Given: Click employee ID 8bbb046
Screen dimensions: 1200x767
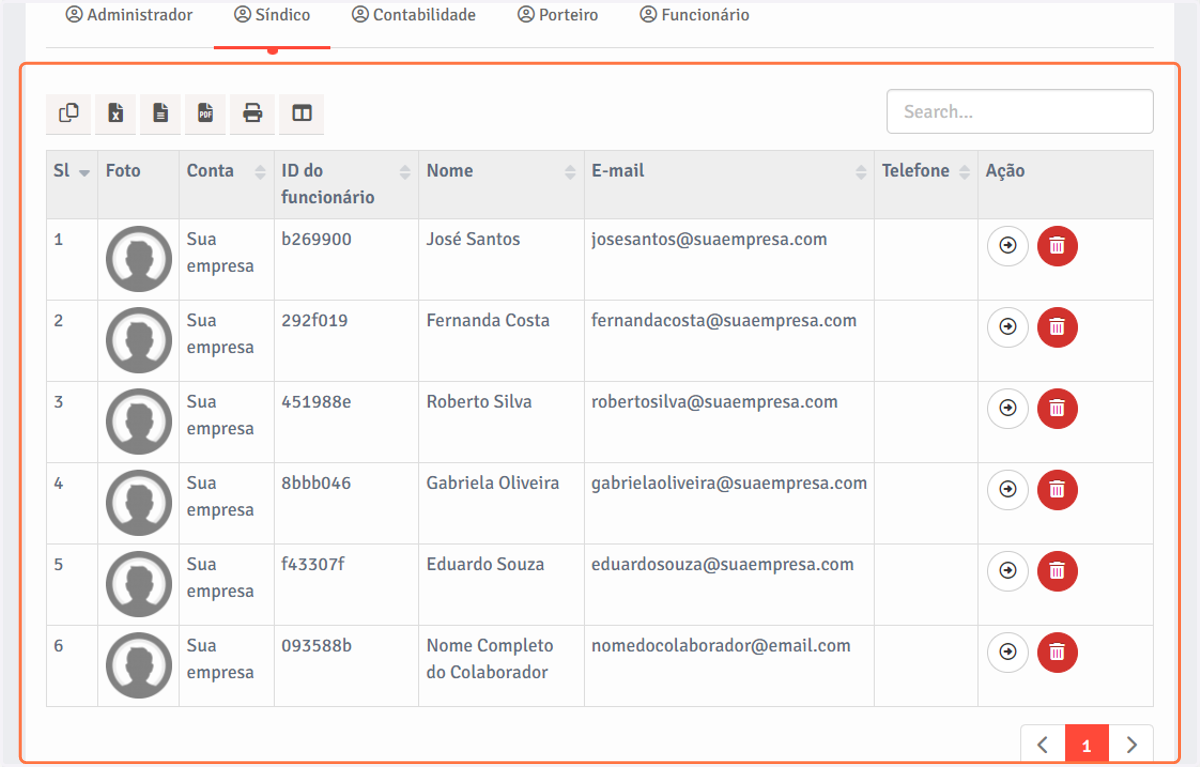Looking at the screenshot, I should pos(316,483).
